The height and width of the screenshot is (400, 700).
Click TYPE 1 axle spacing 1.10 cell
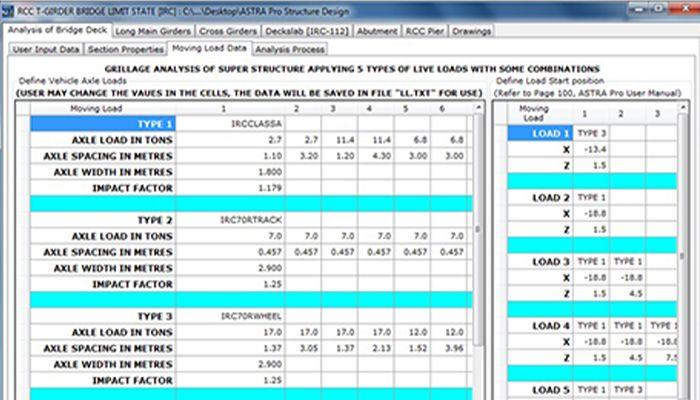[x=231, y=156]
